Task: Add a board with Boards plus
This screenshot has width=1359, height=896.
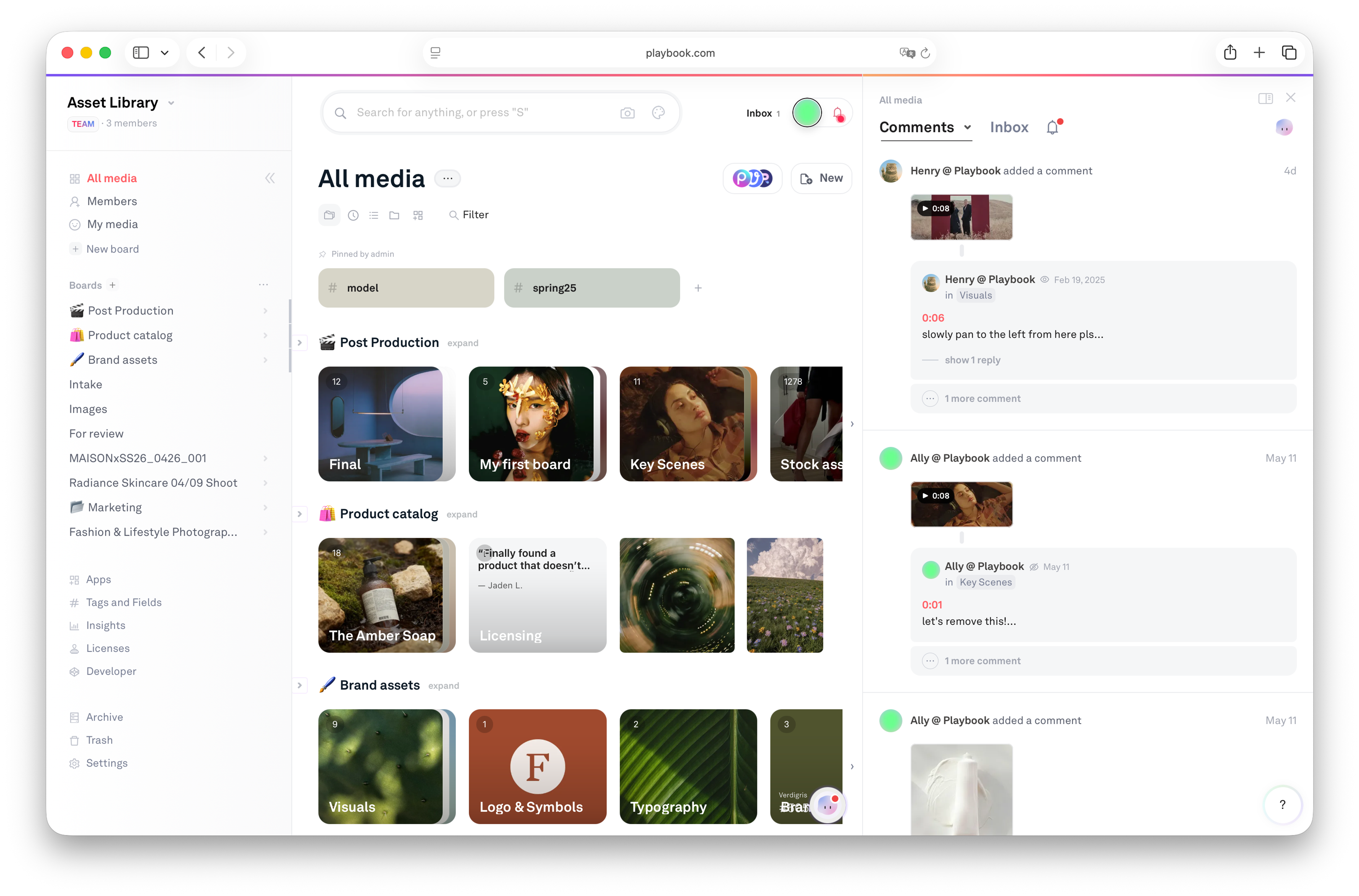Action: pyautogui.click(x=113, y=285)
